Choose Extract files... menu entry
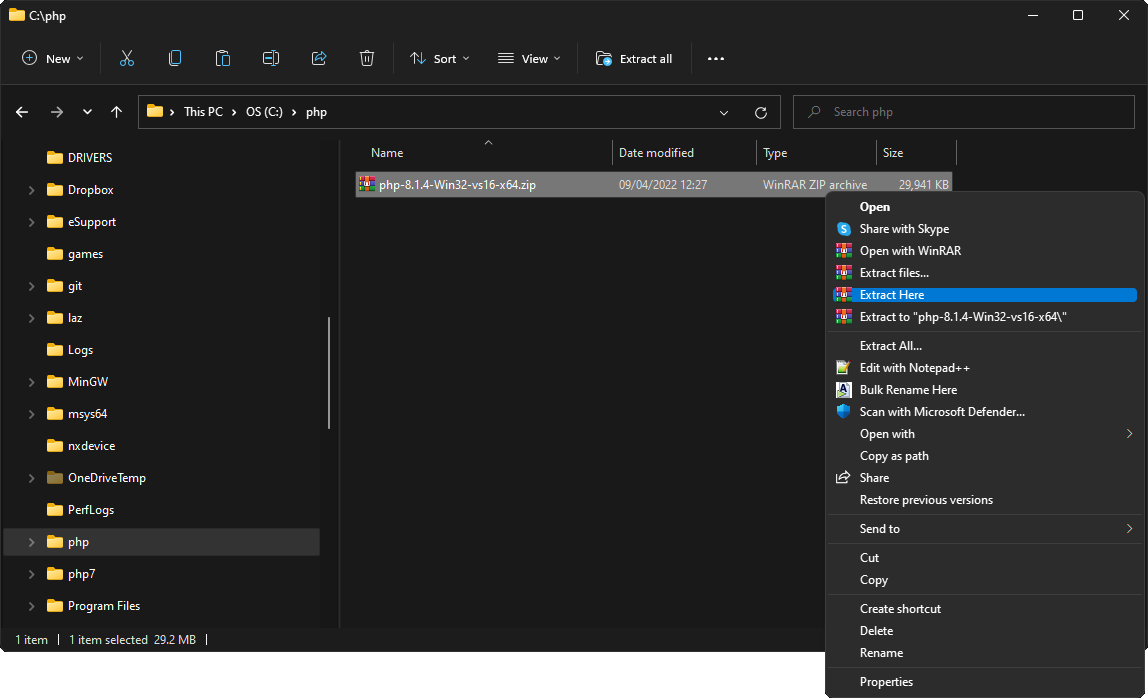The height and width of the screenshot is (698, 1148). (985, 272)
